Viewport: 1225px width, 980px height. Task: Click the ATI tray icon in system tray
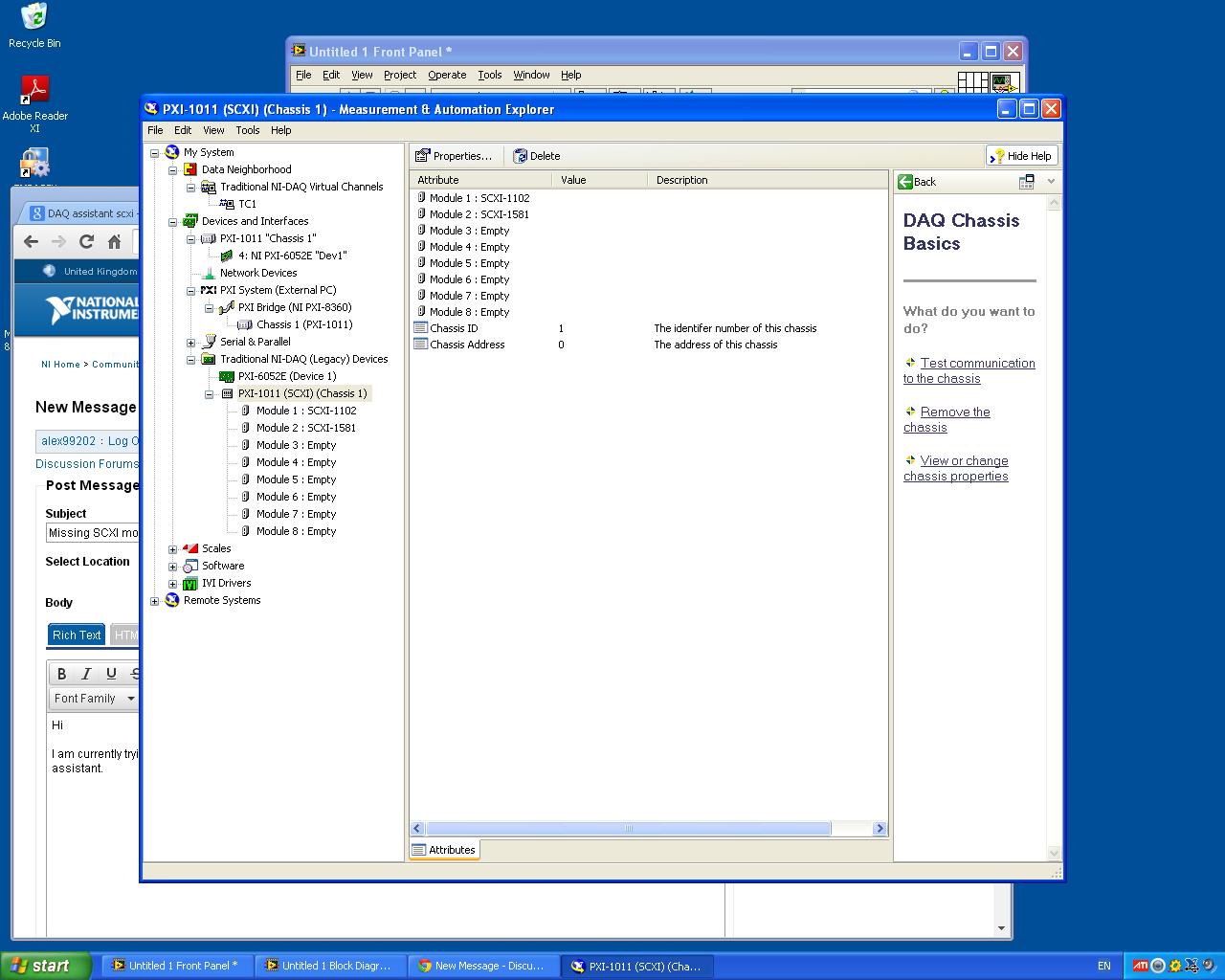tap(1141, 966)
